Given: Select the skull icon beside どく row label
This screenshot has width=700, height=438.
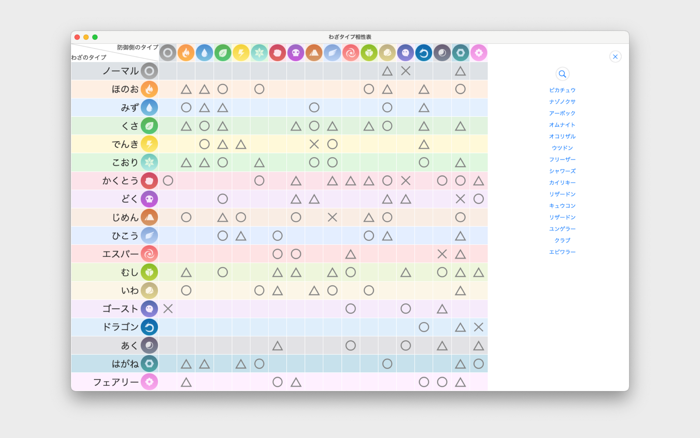Looking at the screenshot, I should (x=150, y=199).
